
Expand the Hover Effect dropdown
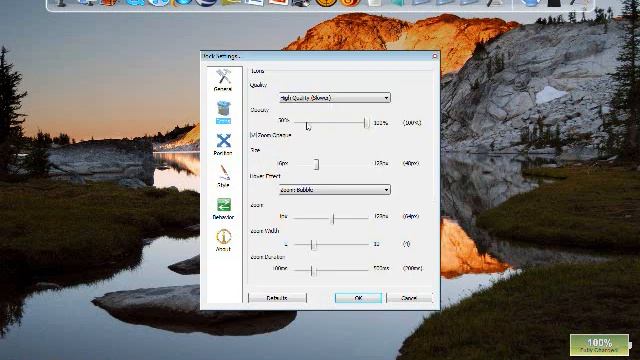click(x=335, y=190)
